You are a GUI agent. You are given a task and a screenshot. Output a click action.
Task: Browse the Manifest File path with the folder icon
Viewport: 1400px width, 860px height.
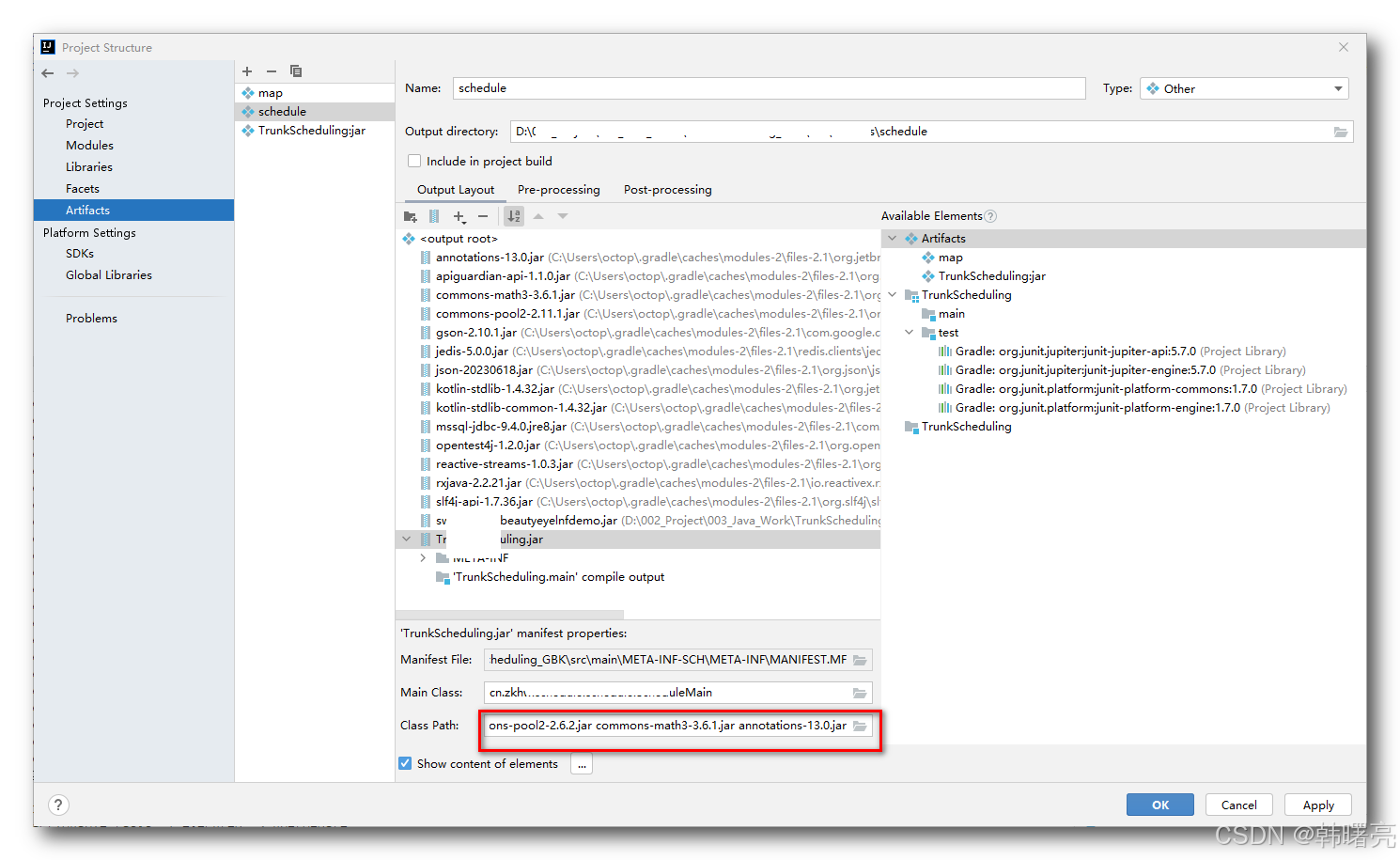pos(859,659)
